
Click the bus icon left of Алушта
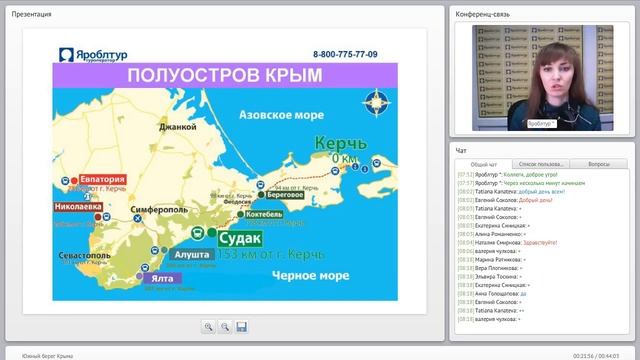(x=155, y=250)
